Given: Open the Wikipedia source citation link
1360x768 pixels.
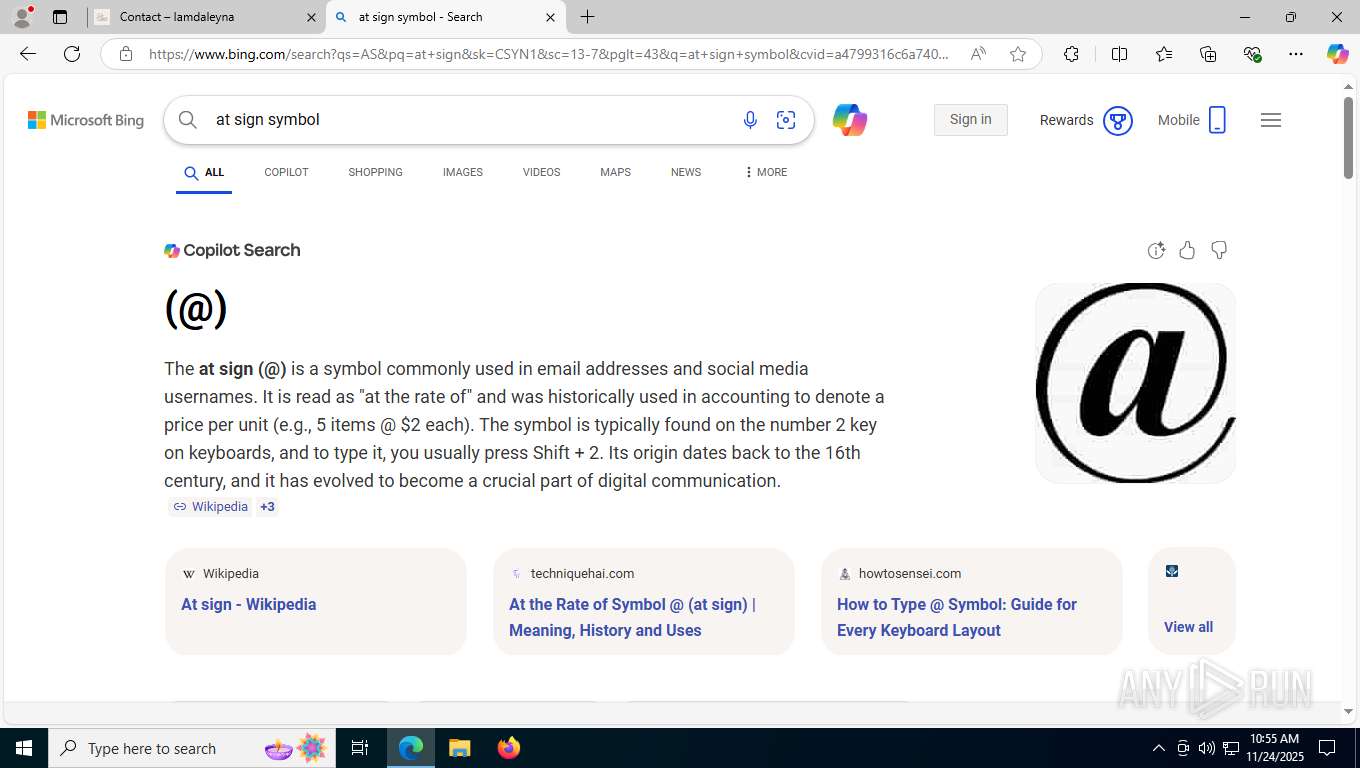Looking at the screenshot, I should click(x=210, y=507).
